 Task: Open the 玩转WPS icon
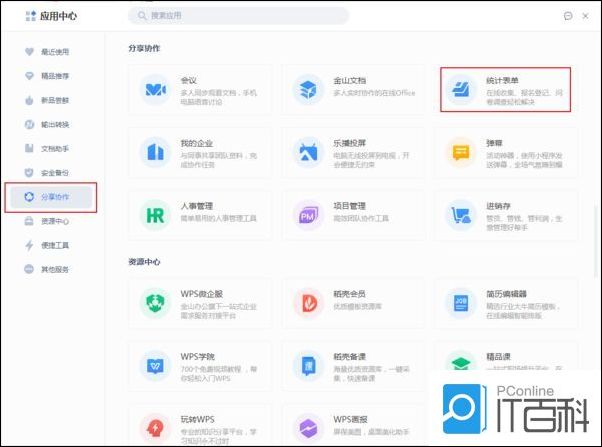coord(155,428)
